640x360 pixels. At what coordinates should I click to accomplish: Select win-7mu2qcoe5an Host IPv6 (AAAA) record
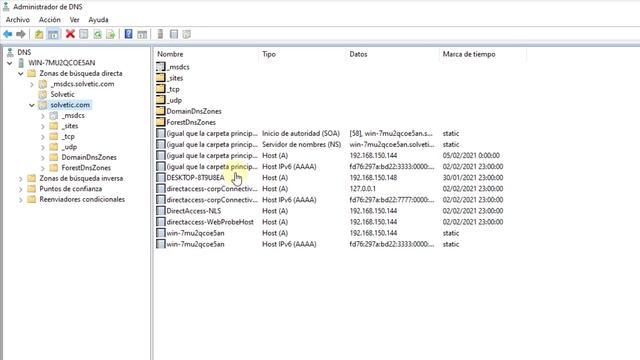(330, 244)
